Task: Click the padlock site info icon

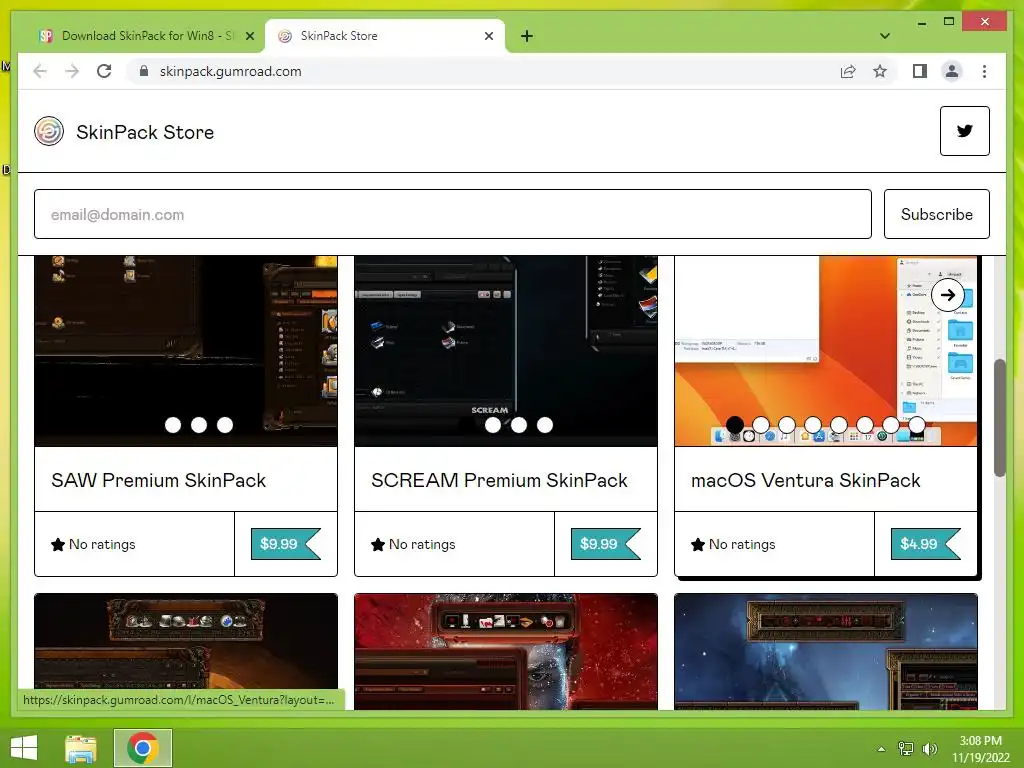Action: (x=144, y=71)
